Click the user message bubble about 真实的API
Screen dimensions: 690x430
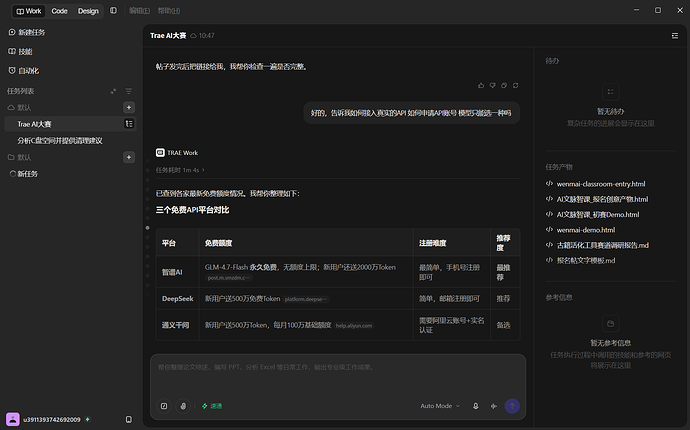[411, 113]
